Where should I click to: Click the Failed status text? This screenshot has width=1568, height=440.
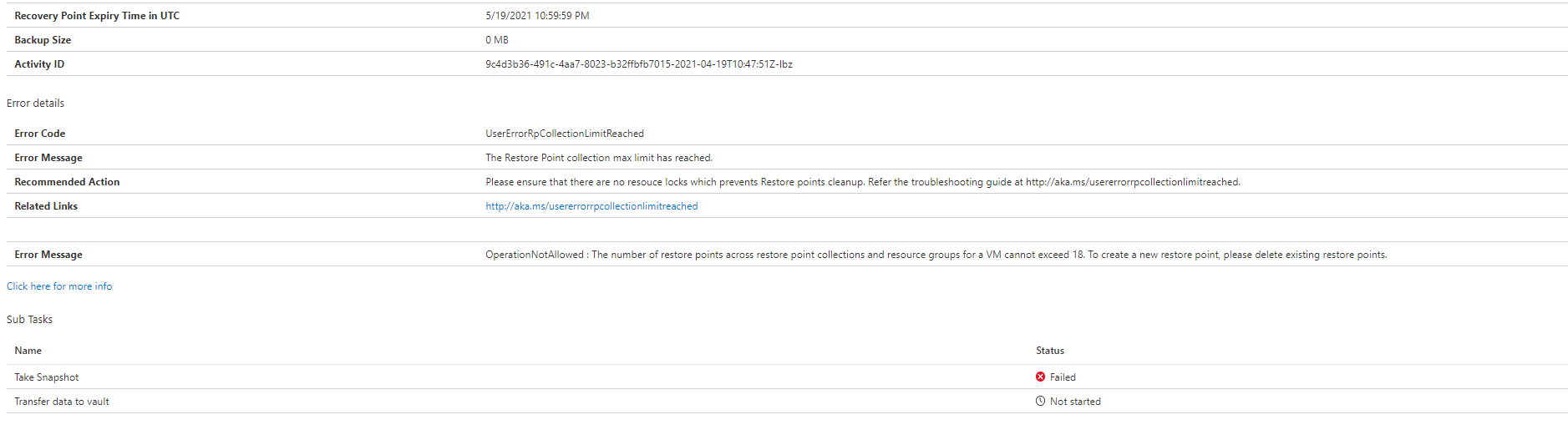click(1063, 377)
